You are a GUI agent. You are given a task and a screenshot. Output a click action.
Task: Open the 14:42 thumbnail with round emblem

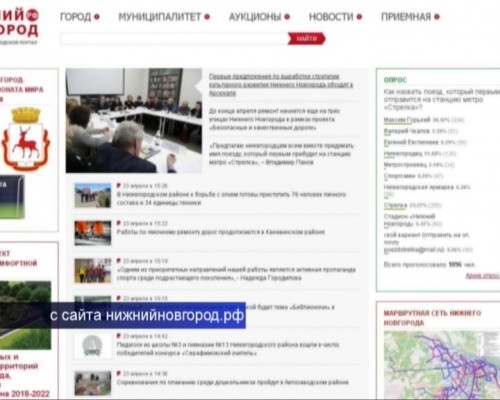tap(93, 346)
